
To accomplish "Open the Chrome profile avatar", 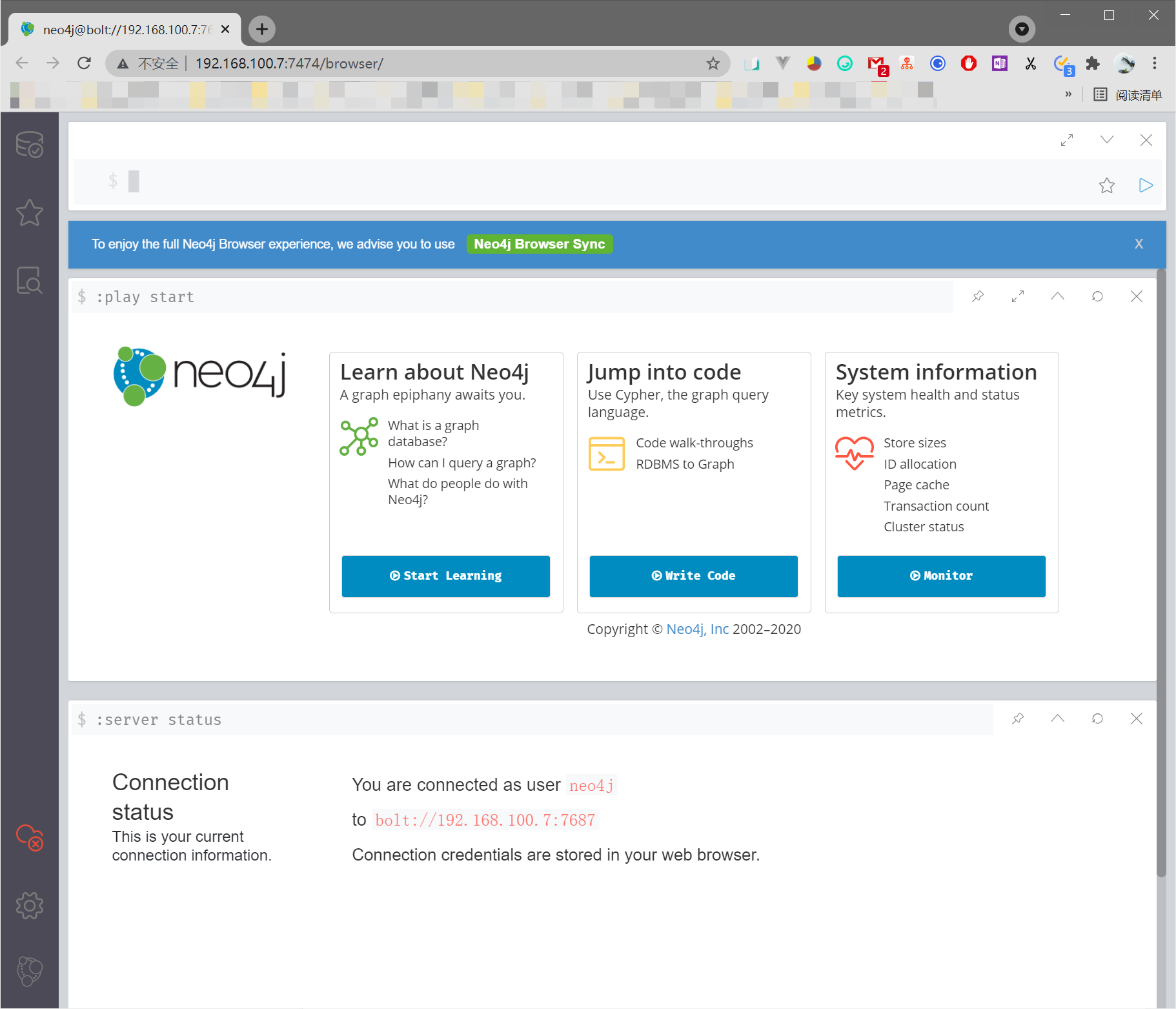I will point(1124,63).
